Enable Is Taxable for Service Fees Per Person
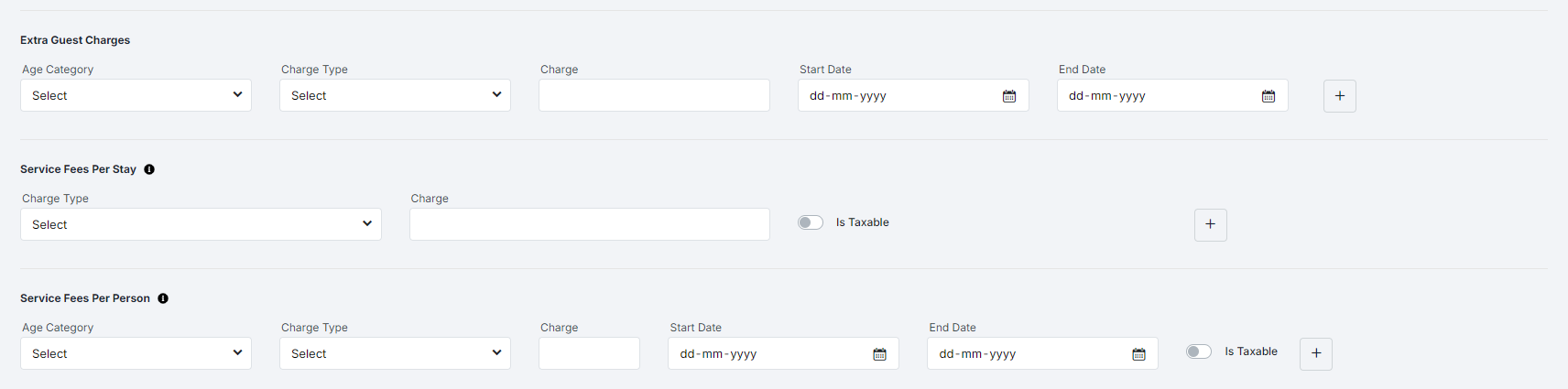The width and height of the screenshot is (1568, 389). tap(1198, 351)
